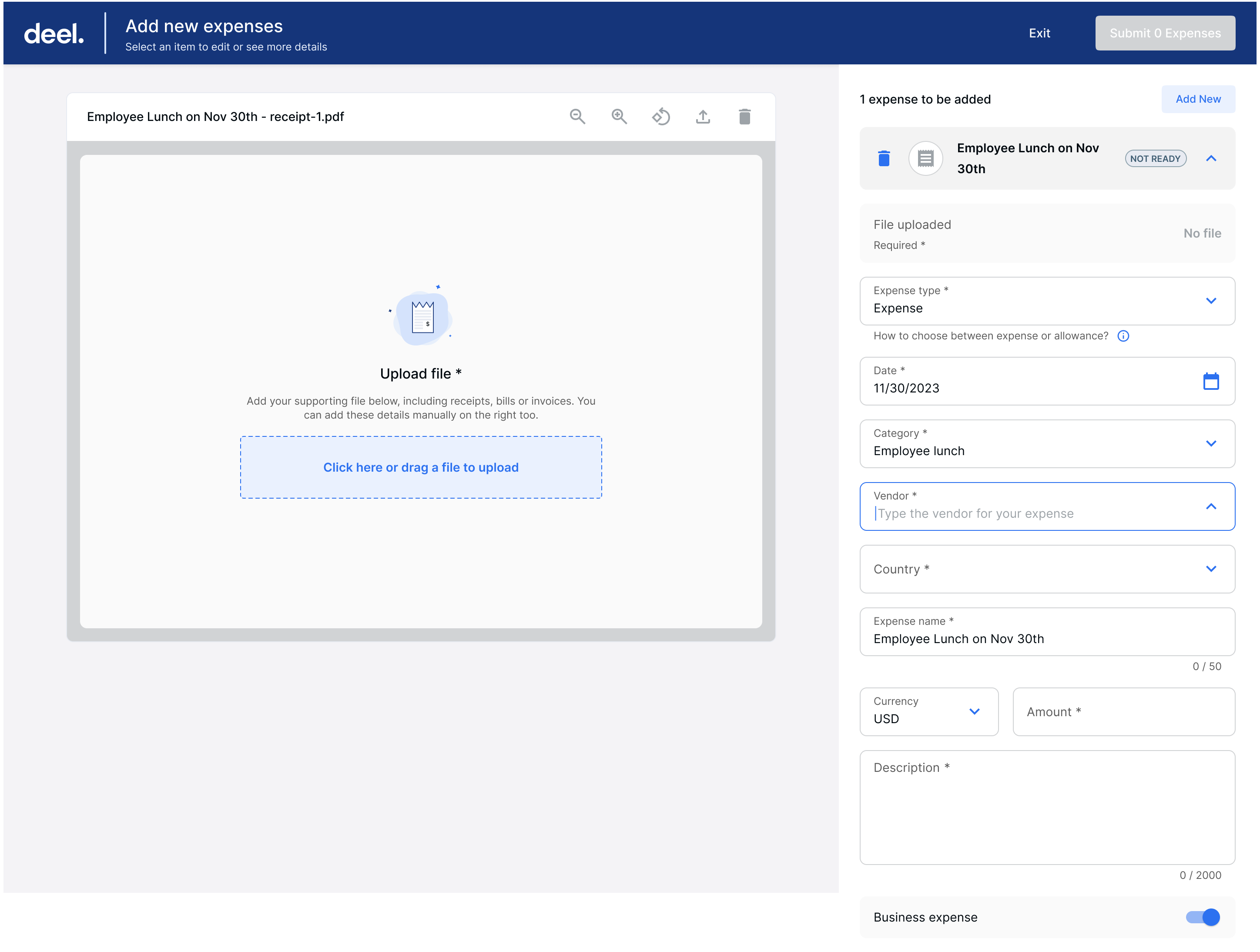Open the calendar picker for Date
This screenshot has width=1260, height=952.
coord(1210,381)
